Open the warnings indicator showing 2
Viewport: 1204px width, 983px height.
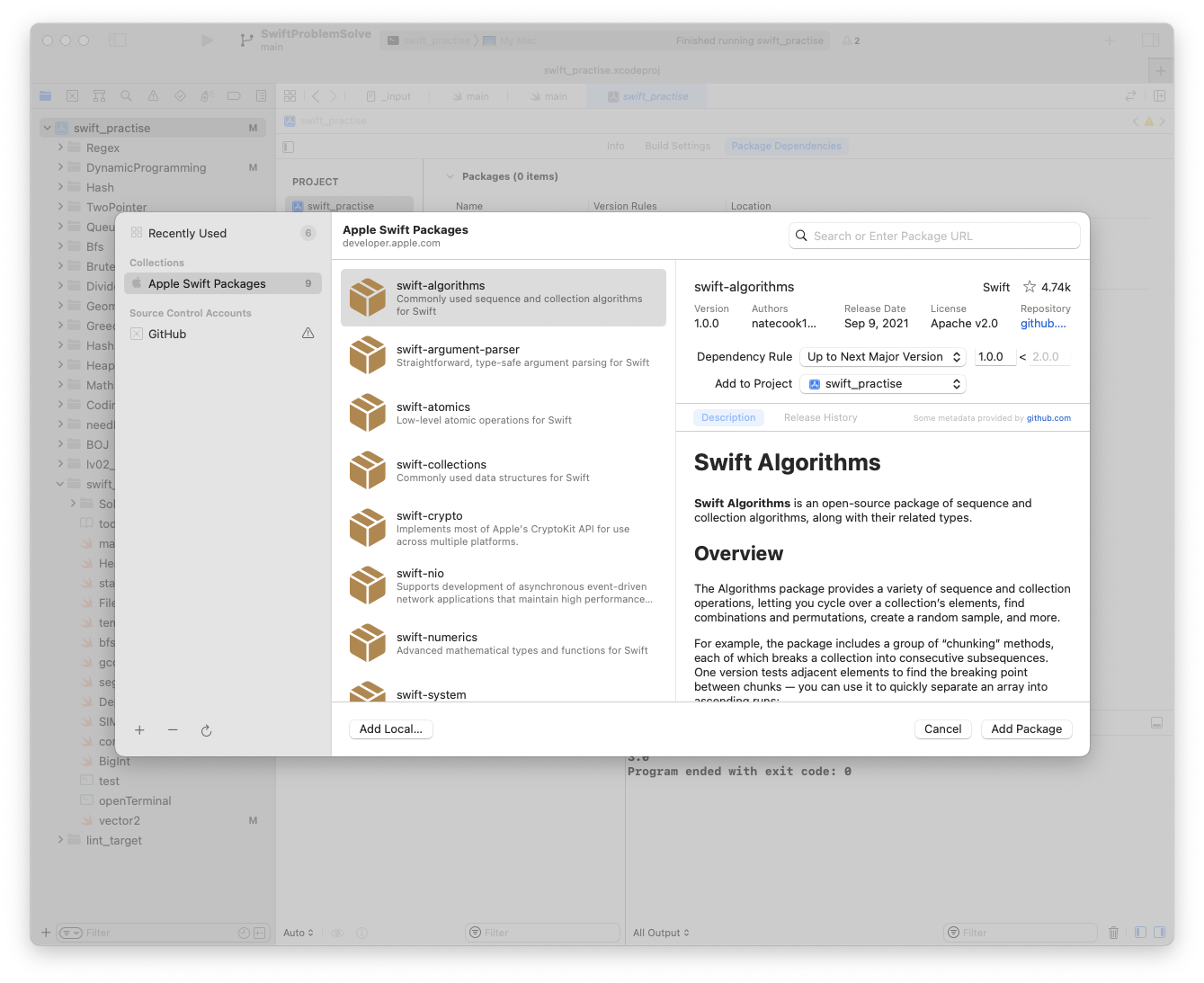point(852,40)
